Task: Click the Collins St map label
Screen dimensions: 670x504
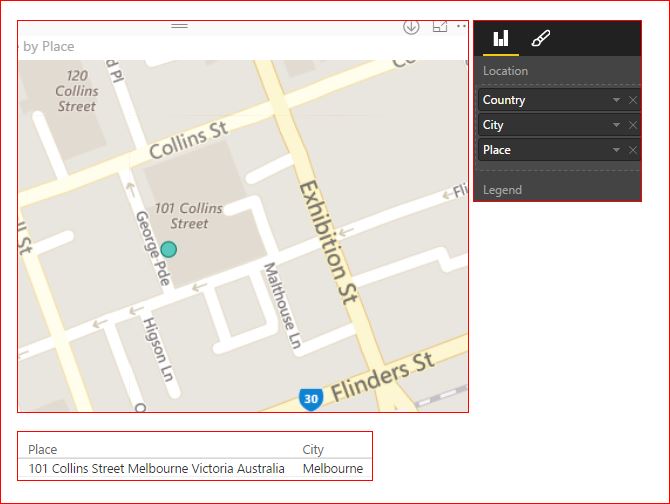Action: coord(188,140)
